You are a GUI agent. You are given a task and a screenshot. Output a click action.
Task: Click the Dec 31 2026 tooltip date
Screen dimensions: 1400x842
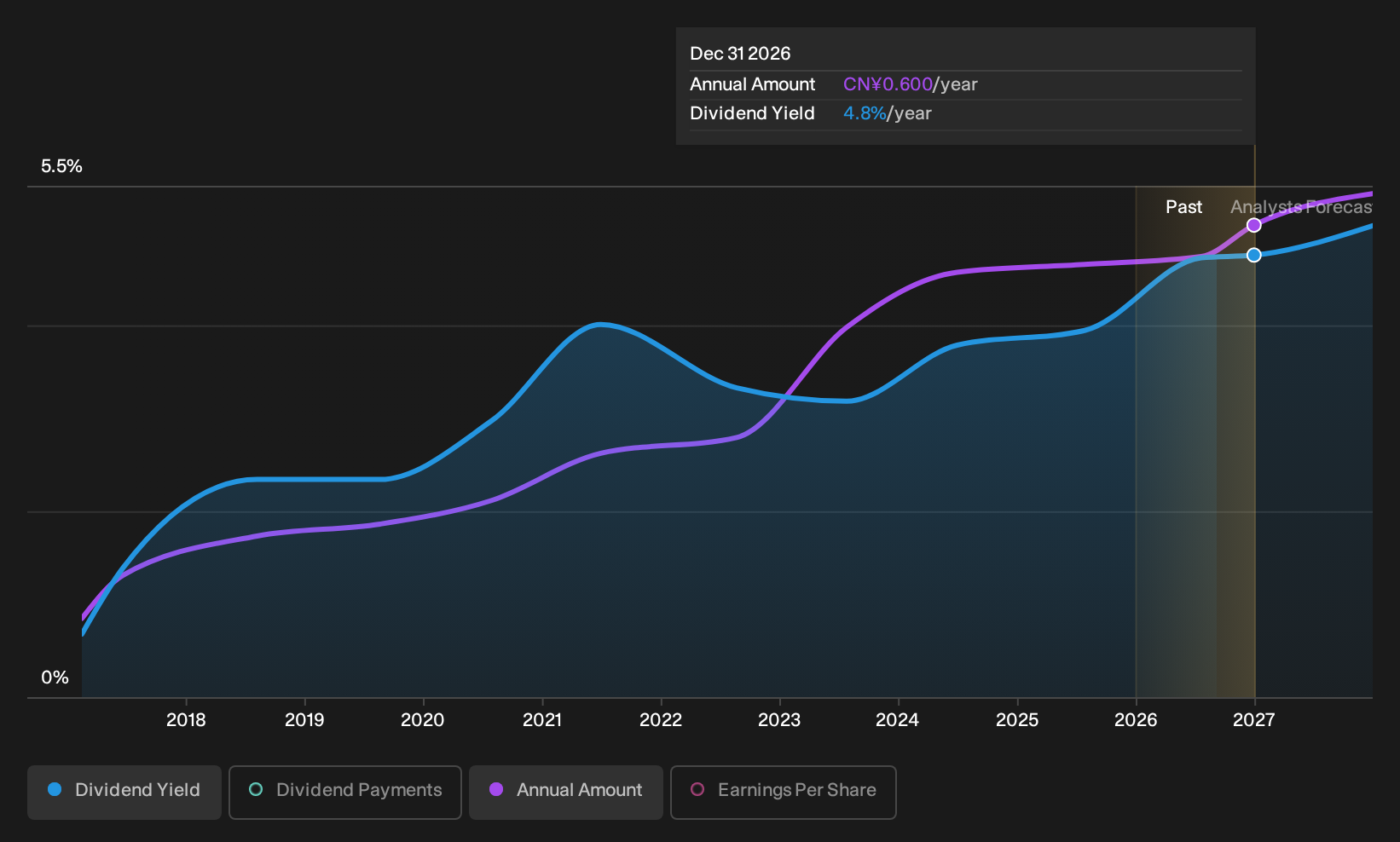click(740, 54)
